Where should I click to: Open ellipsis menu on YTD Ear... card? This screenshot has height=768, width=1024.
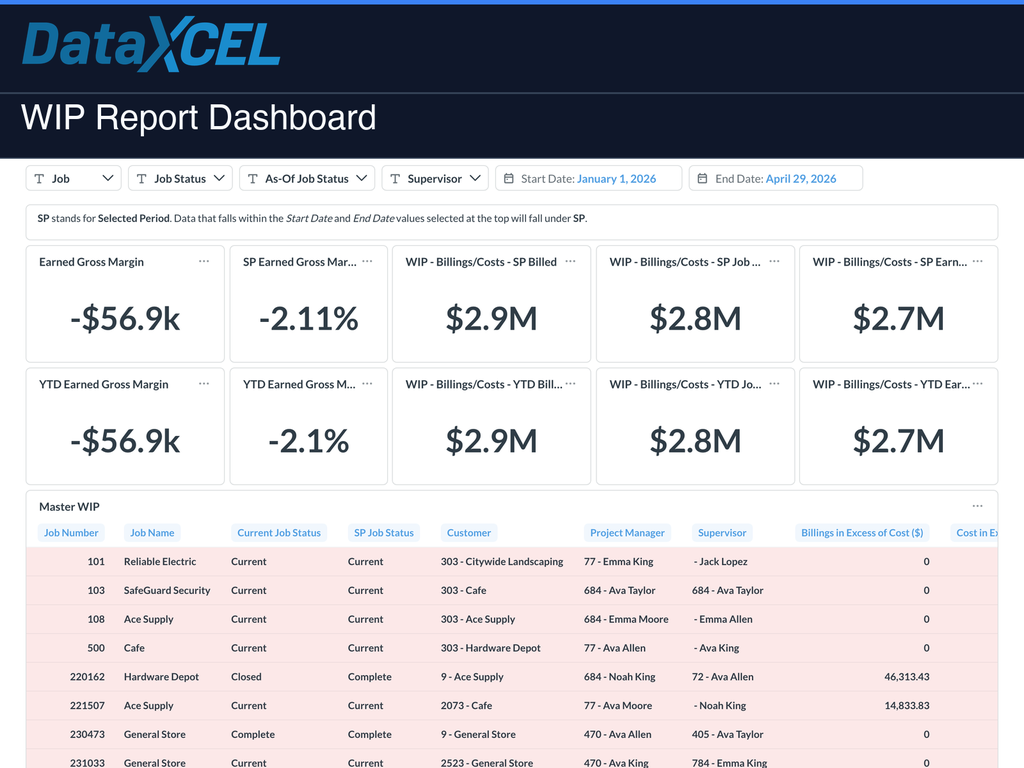pos(978,384)
